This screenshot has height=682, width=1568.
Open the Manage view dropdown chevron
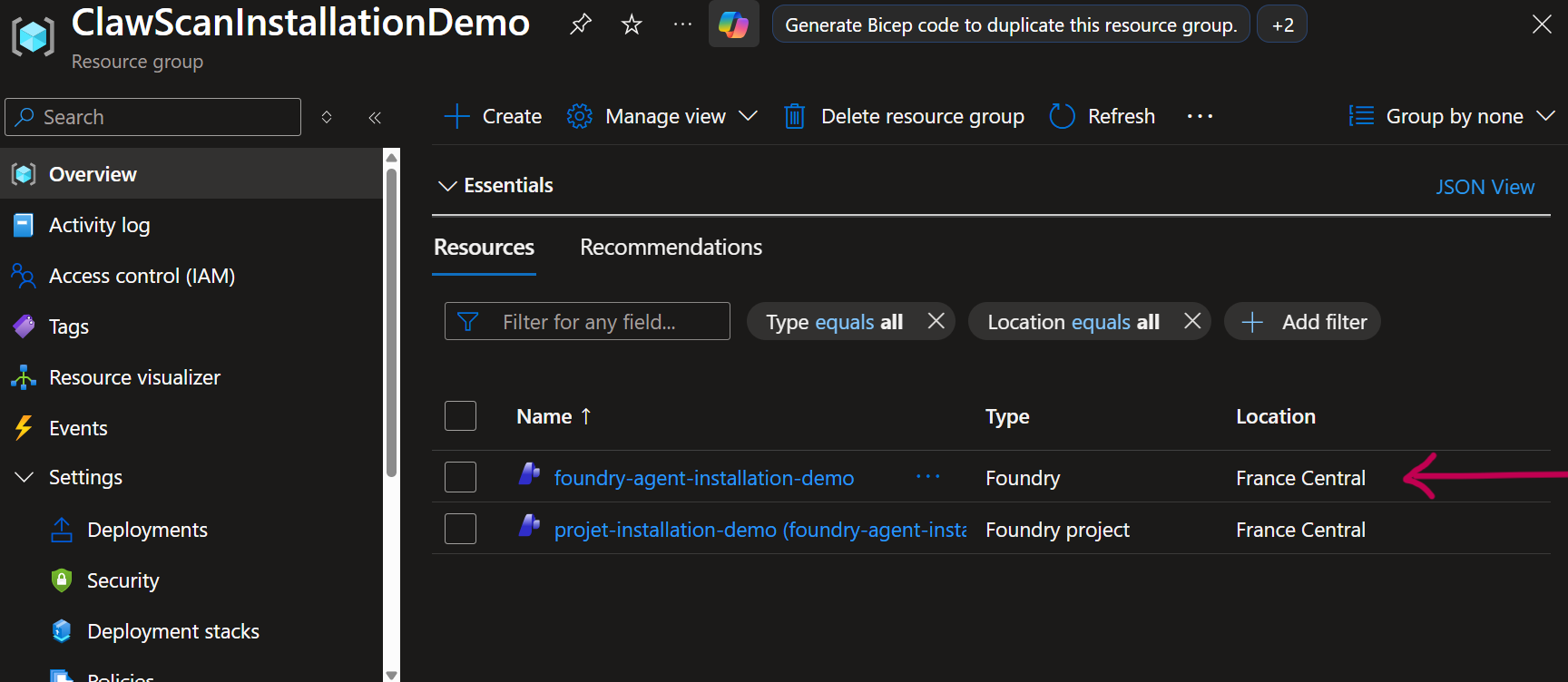pos(748,116)
